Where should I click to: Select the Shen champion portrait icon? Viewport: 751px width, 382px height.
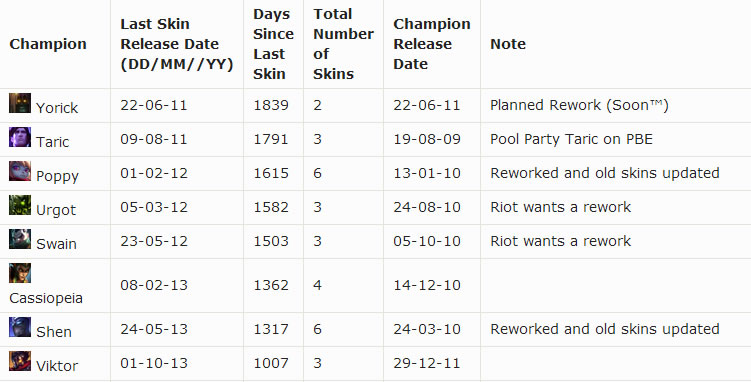click(20, 327)
